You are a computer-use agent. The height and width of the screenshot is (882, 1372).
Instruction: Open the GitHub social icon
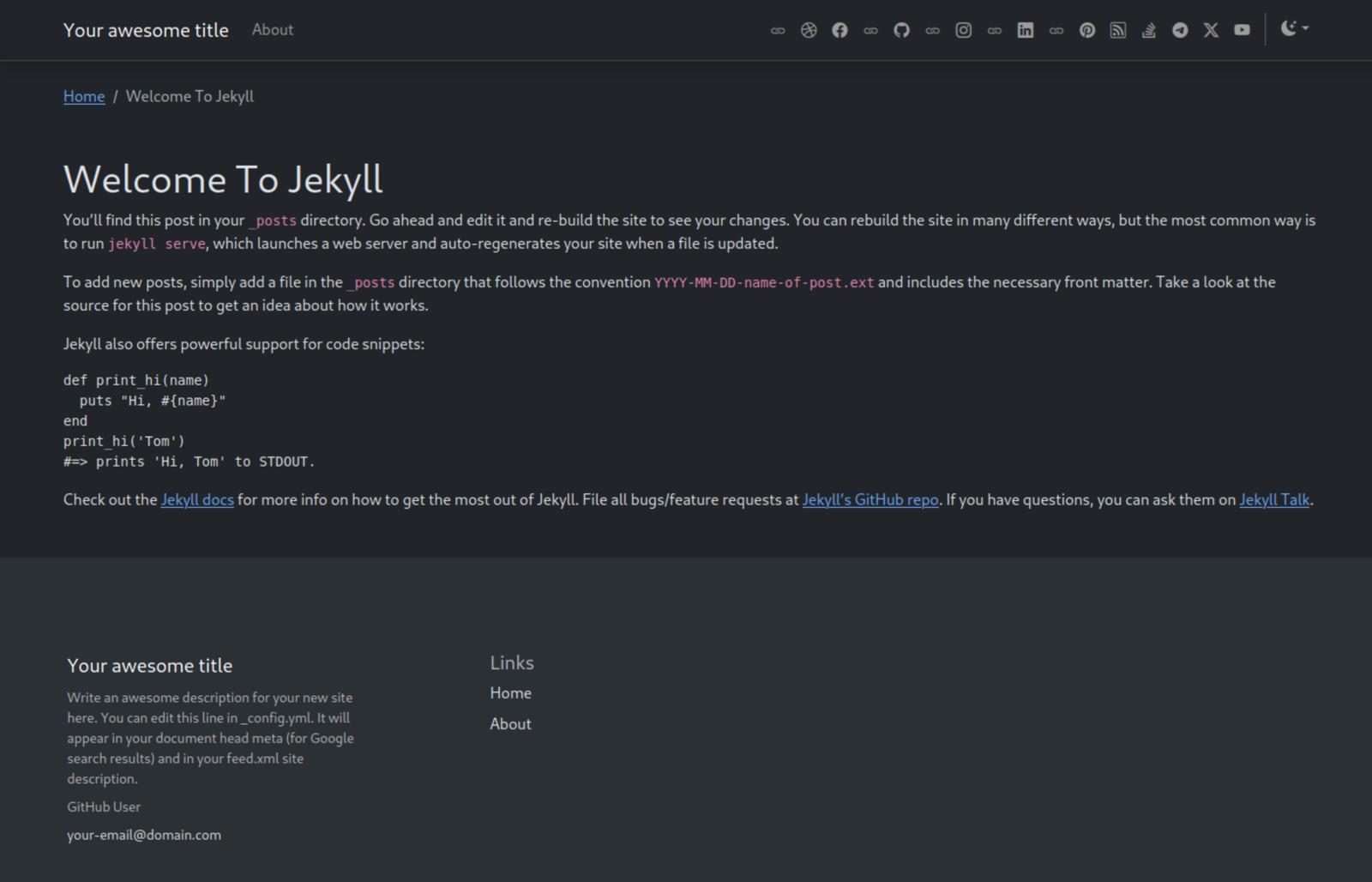901,29
